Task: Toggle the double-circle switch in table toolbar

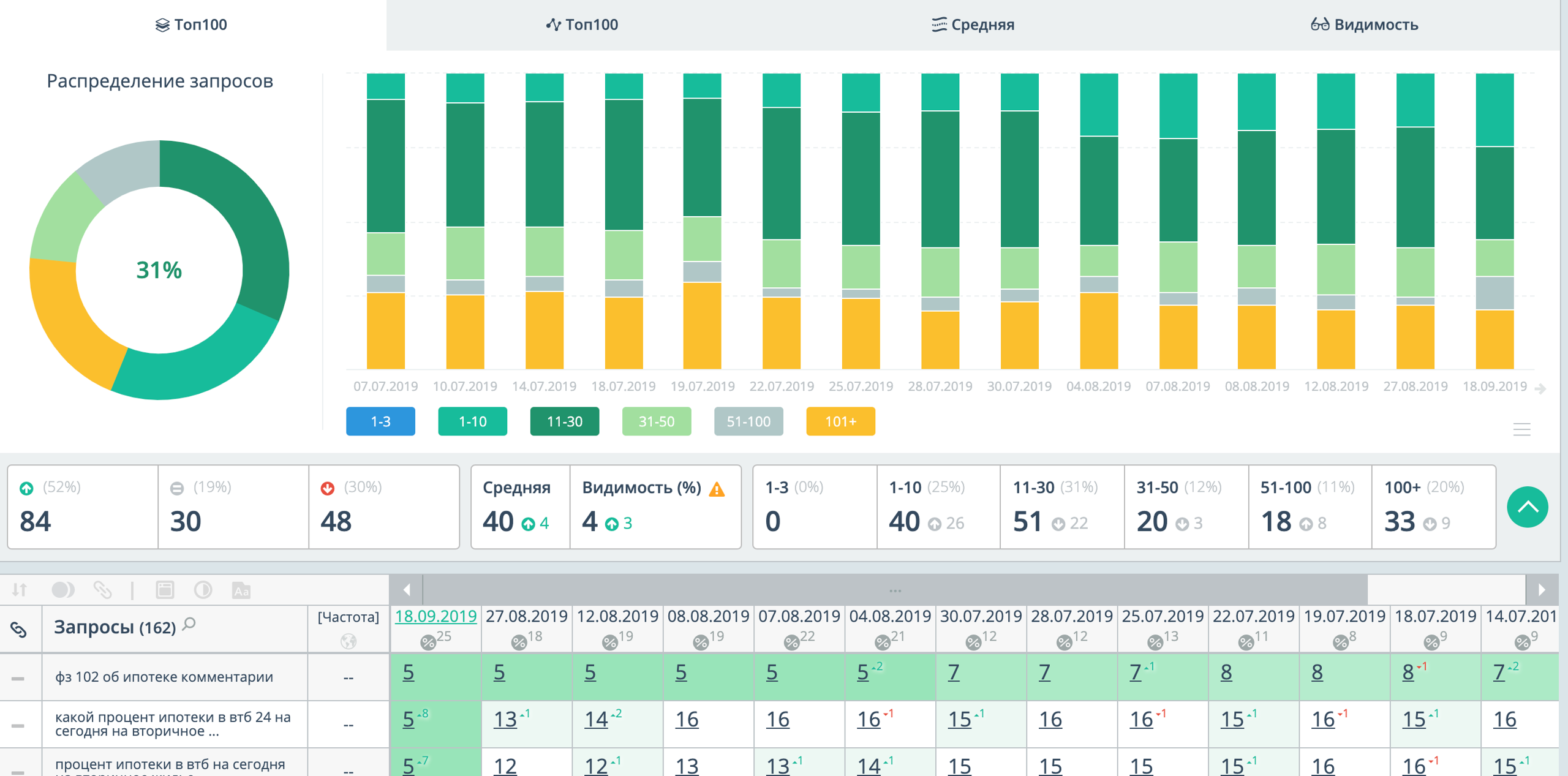Action: pyautogui.click(x=62, y=590)
